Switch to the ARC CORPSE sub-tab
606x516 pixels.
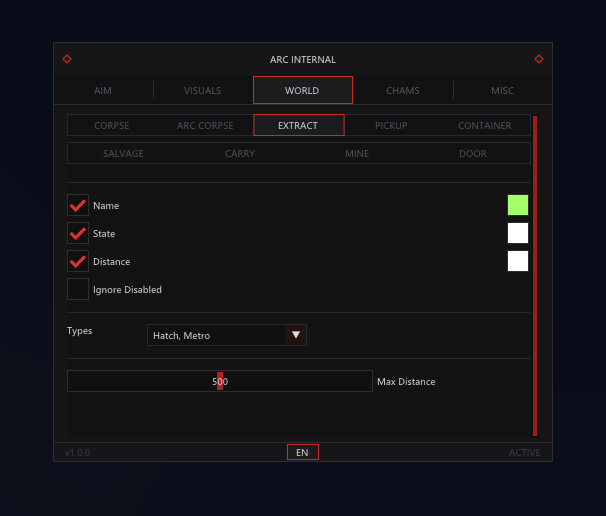(x=205, y=125)
